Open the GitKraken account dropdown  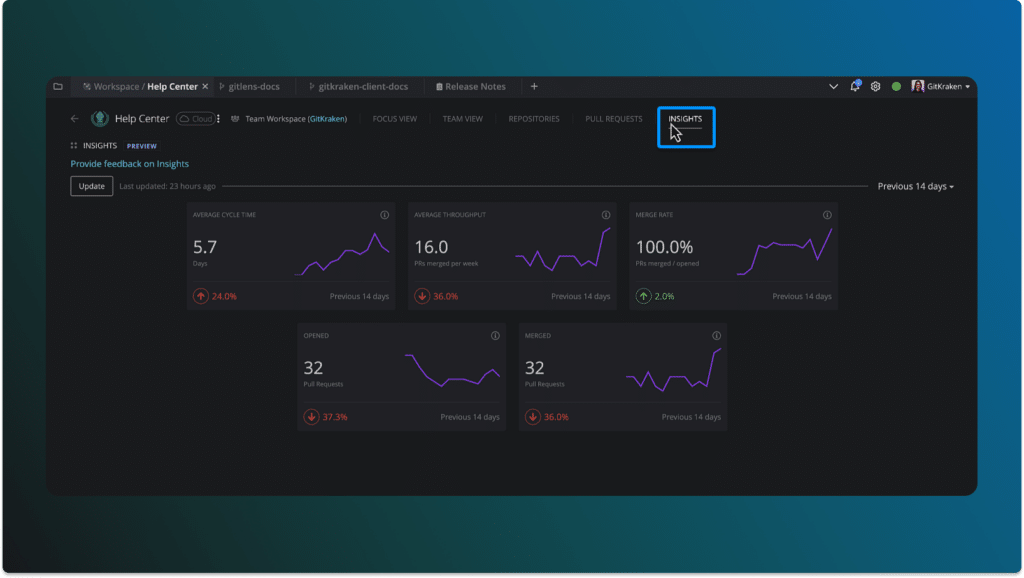click(x=941, y=87)
